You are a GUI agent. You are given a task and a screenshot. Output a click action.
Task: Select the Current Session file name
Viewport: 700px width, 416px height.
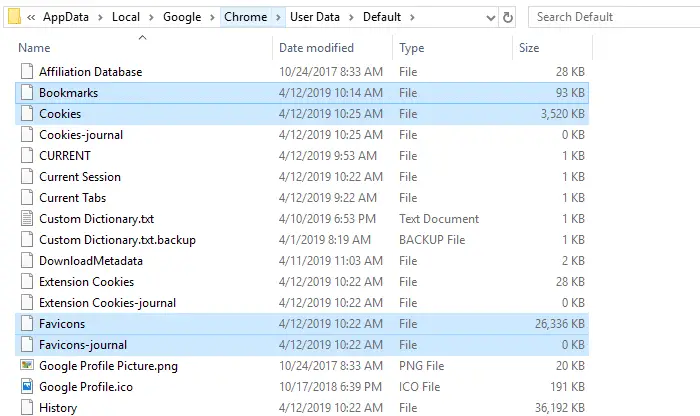(80, 177)
